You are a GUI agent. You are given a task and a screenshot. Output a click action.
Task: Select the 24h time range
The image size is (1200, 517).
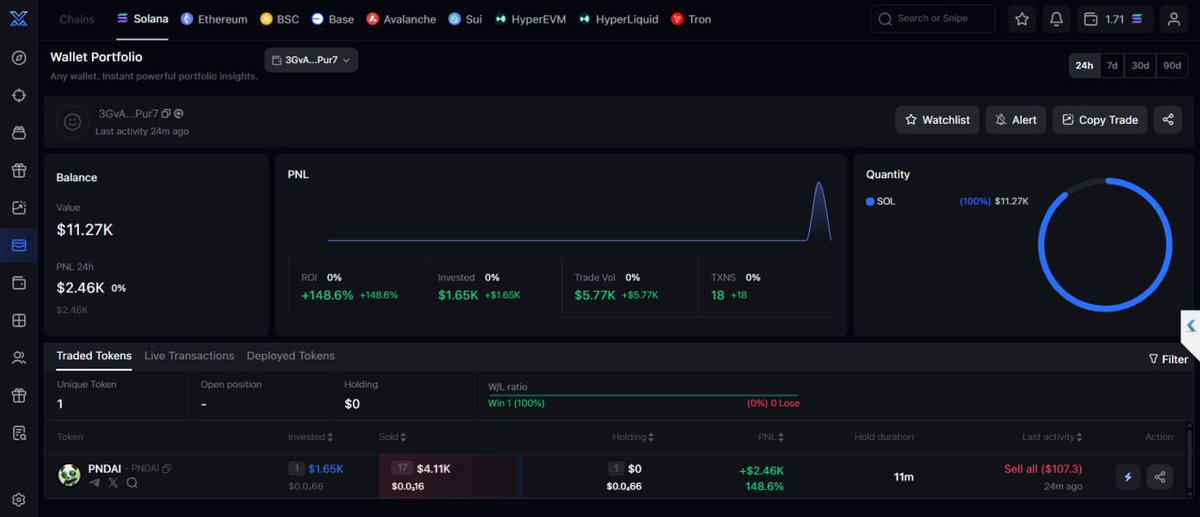[x=1084, y=65]
